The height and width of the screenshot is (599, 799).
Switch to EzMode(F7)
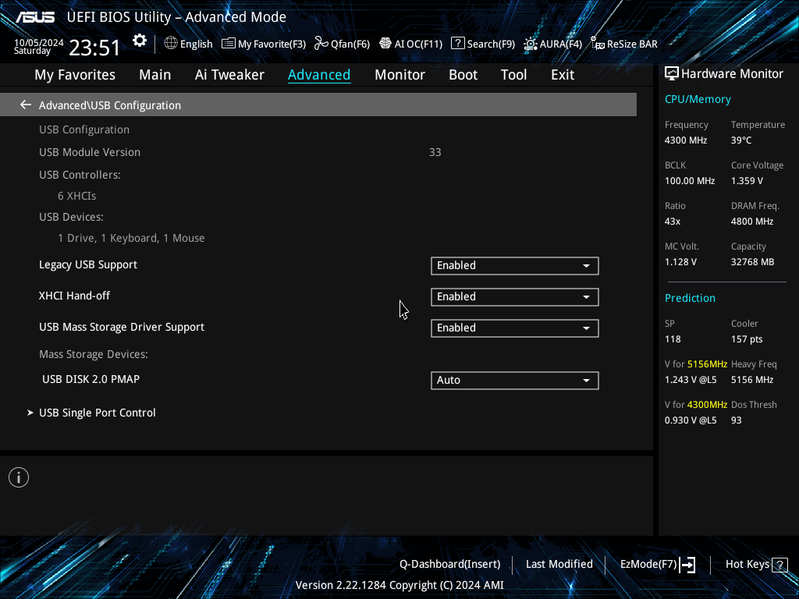click(x=657, y=564)
